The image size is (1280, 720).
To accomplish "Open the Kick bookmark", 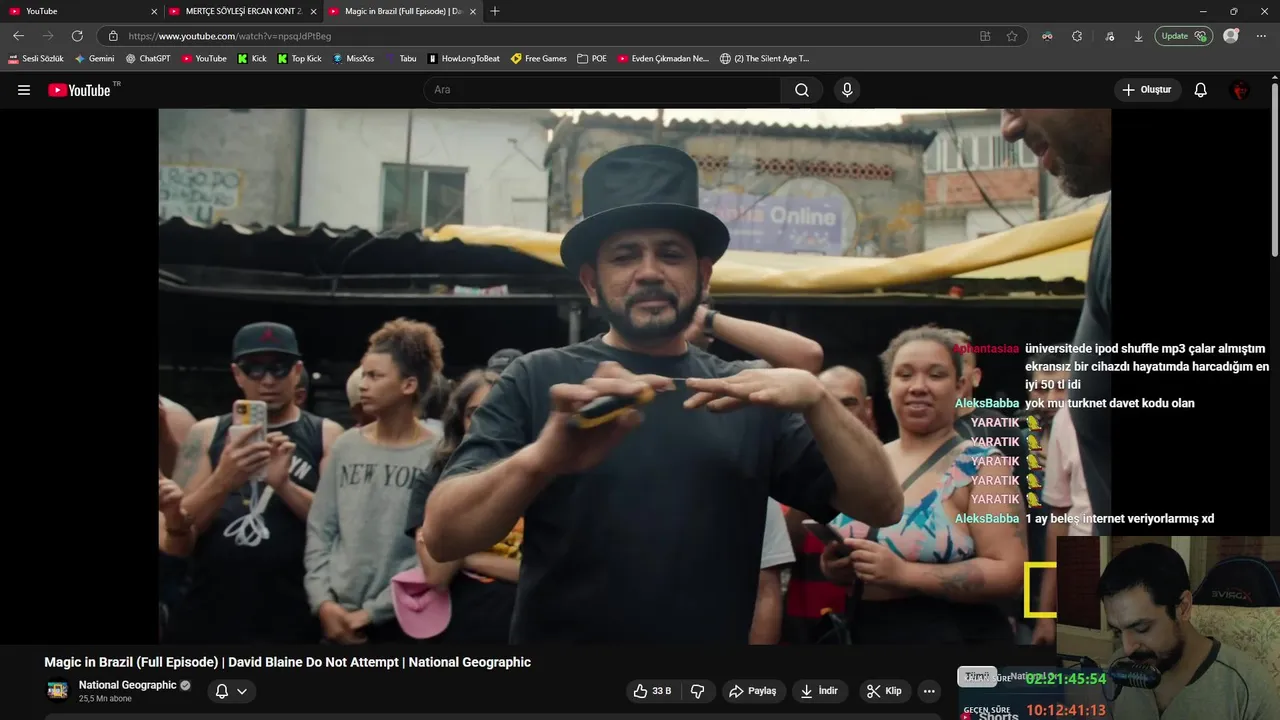I will pyautogui.click(x=252, y=58).
